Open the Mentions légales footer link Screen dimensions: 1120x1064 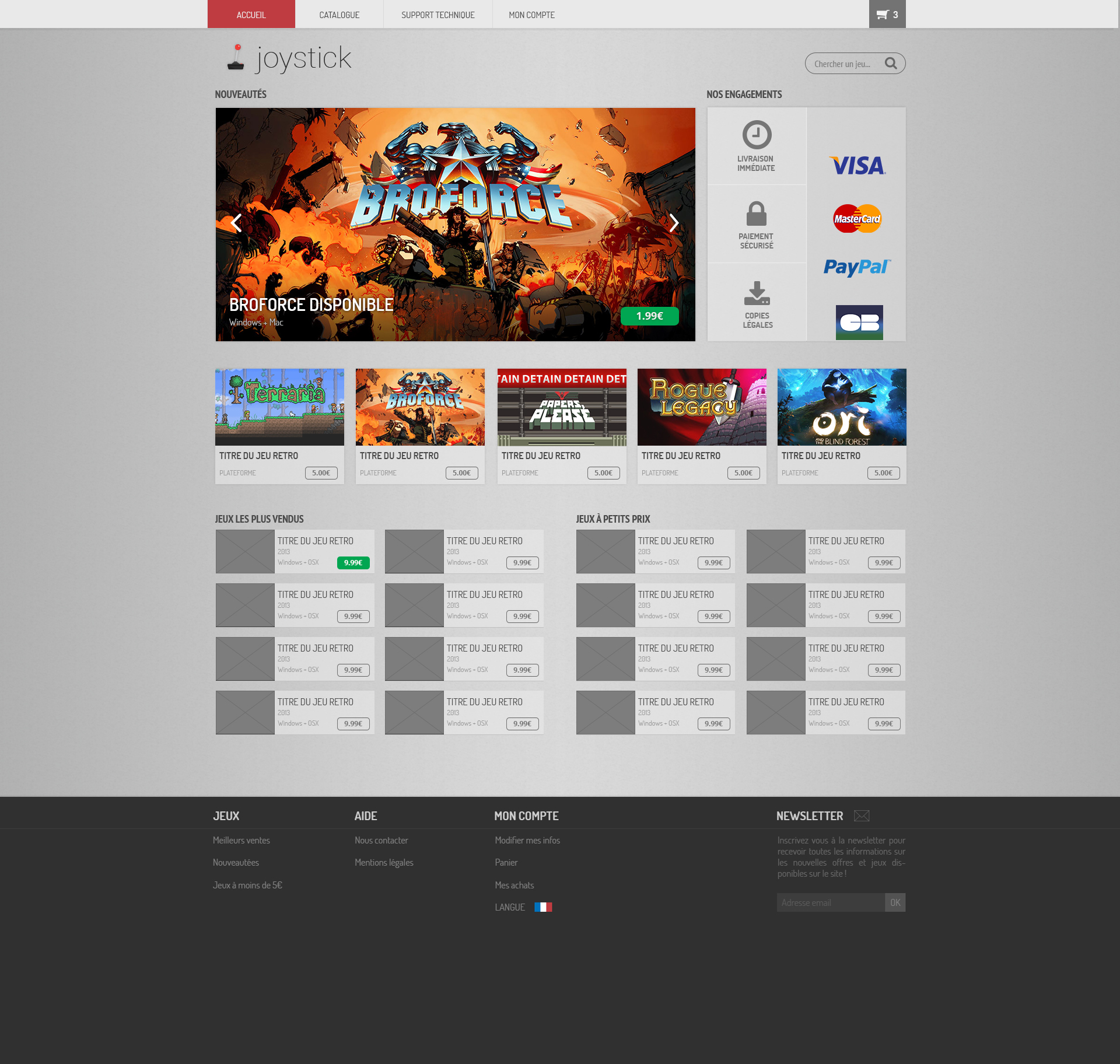tap(384, 862)
